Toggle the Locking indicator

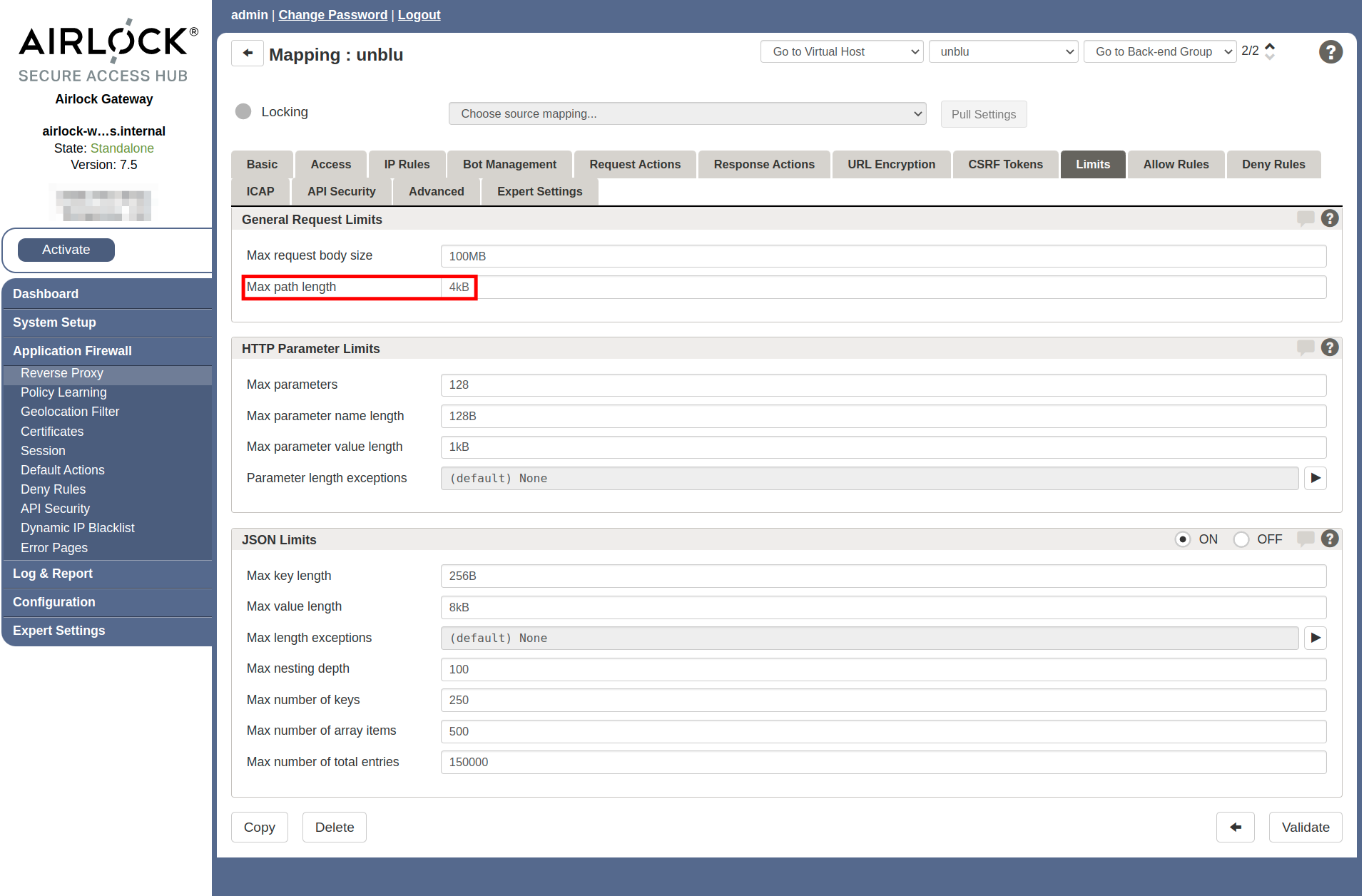pos(243,112)
